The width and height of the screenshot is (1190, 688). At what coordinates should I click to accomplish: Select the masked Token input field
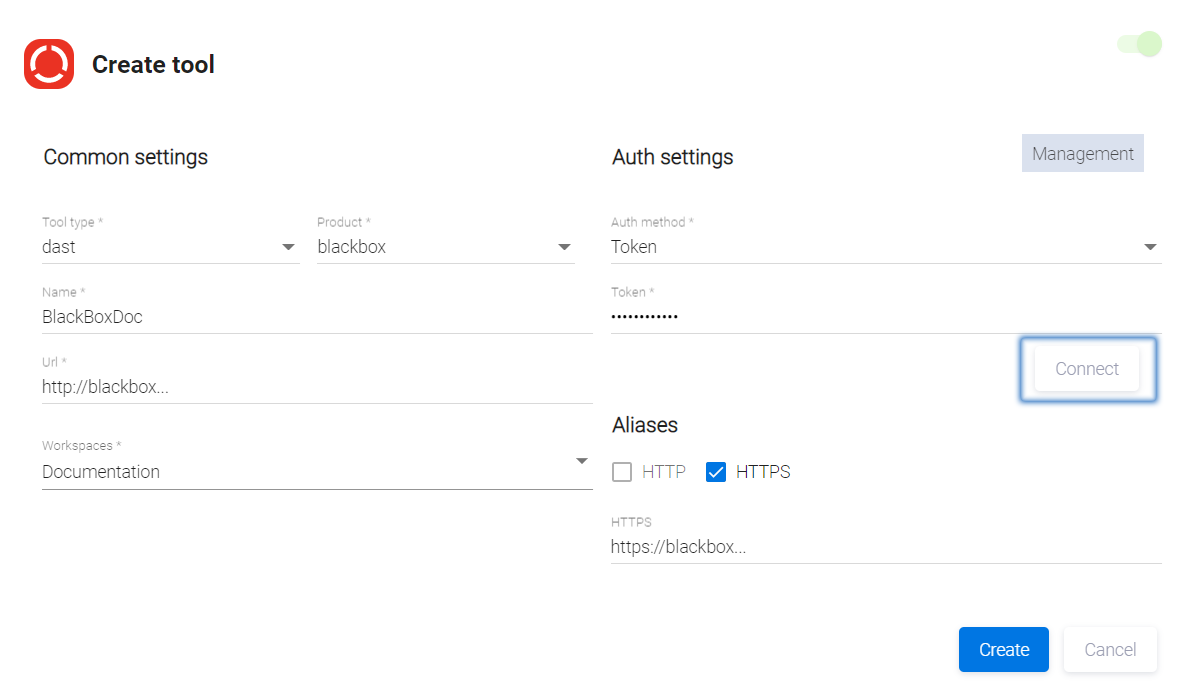point(885,317)
